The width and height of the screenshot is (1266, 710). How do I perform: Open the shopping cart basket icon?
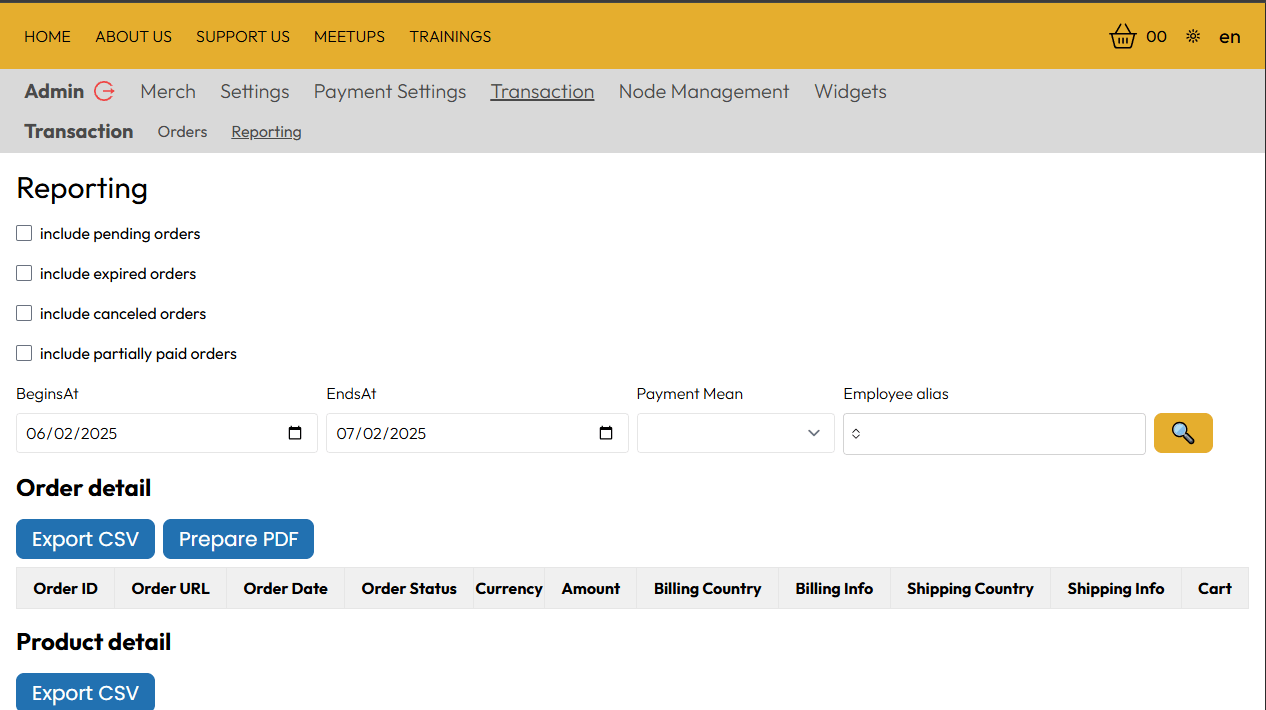coord(1123,37)
